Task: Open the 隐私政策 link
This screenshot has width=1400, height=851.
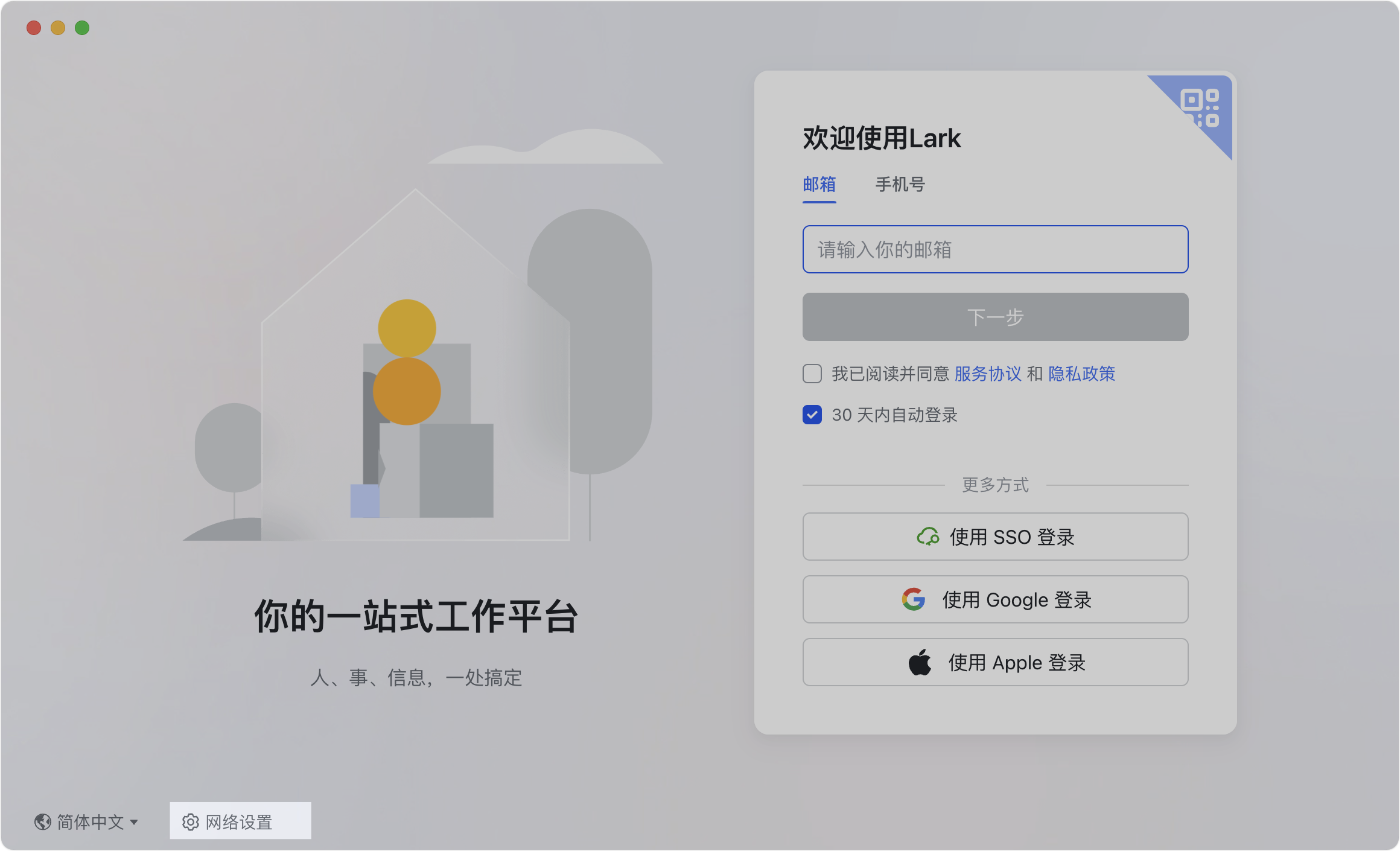Action: click(1081, 374)
